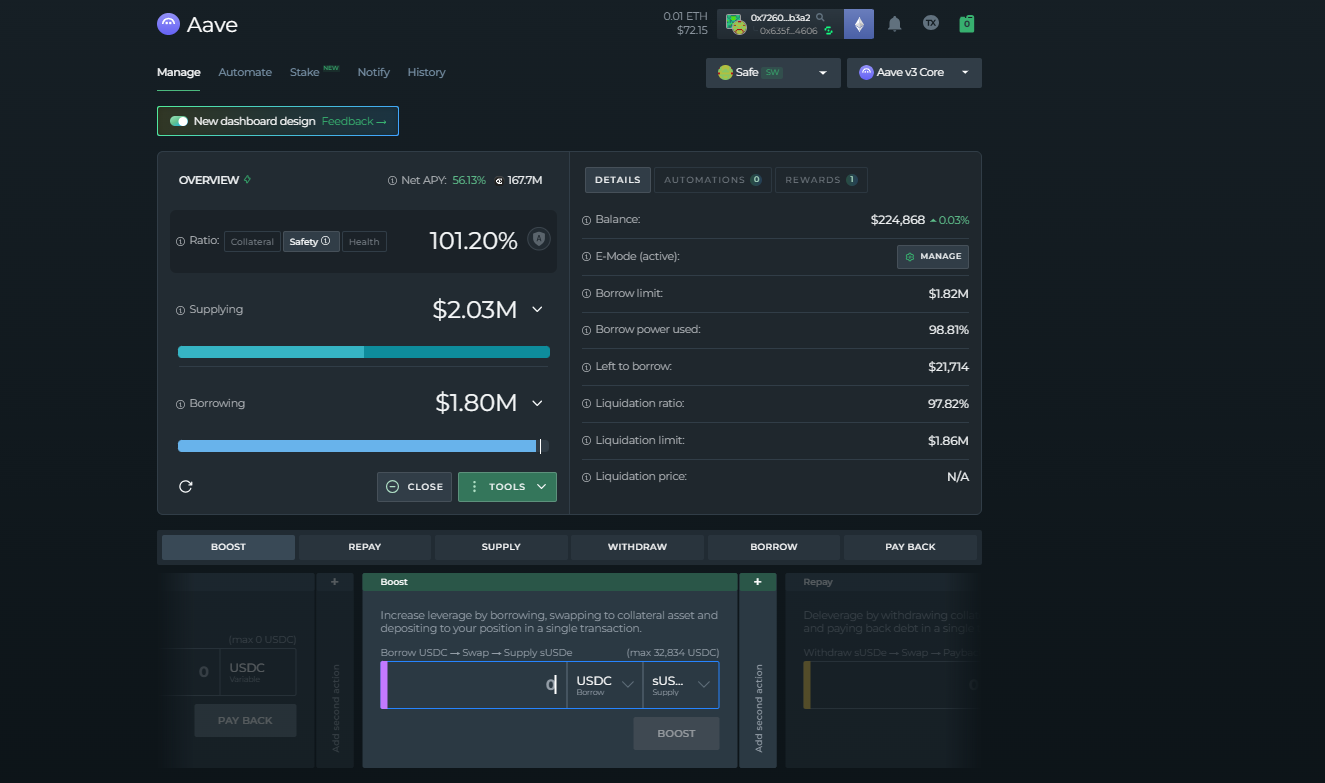Select the Collateral ratio option
Screen dimensions: 1325x783
click(252, 241)
